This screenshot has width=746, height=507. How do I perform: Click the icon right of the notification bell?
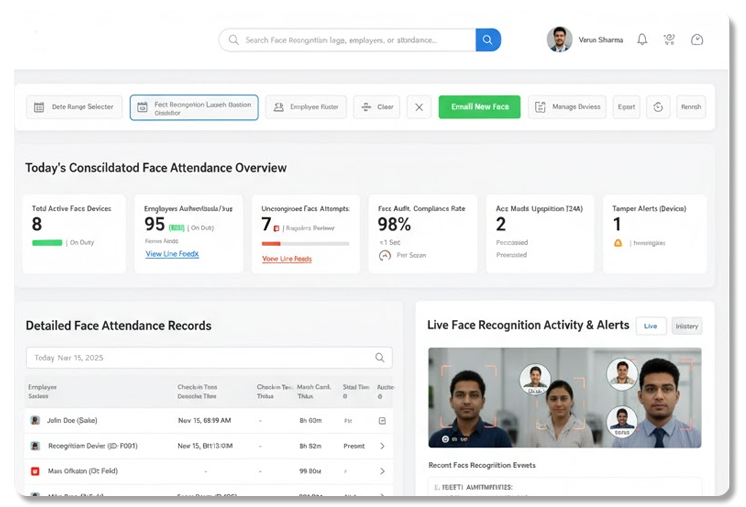pos(669,40)
